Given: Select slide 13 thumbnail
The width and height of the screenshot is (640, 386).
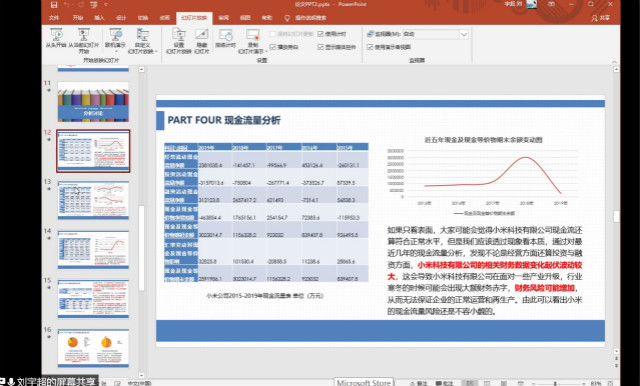Looking at the screenshot, I should [x=93, y=200].
